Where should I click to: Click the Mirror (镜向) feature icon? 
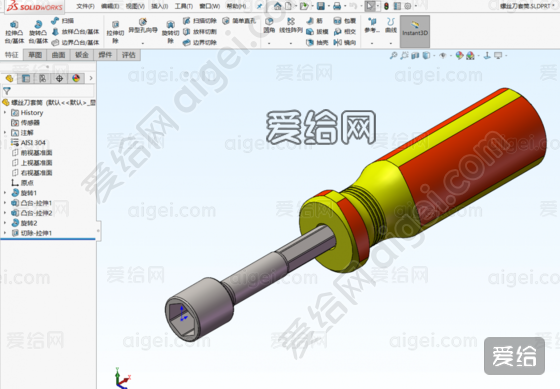pyautogui.click(x=345, y=43)
